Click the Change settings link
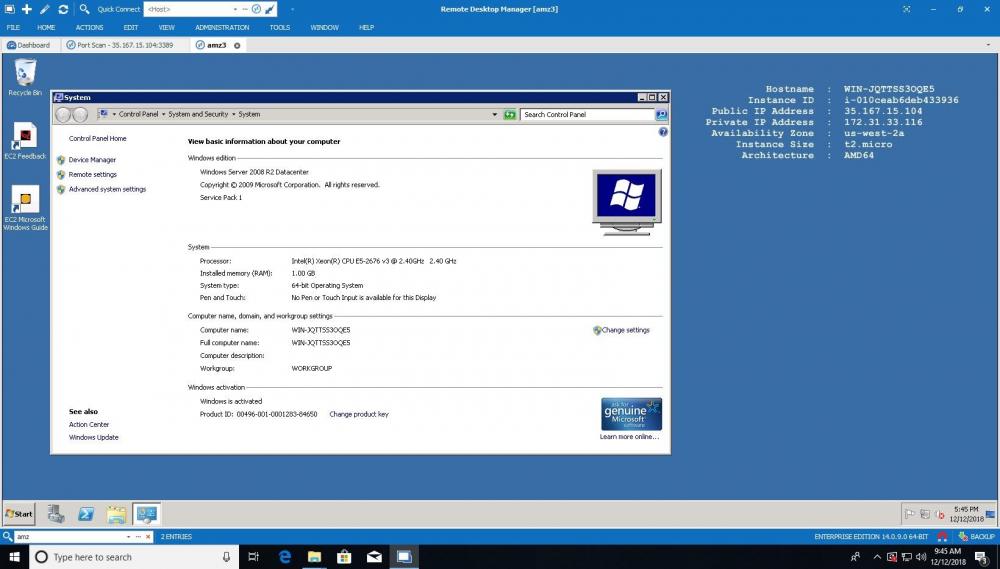Viewport: 1000px width, 569px height. tap(625, 330)
